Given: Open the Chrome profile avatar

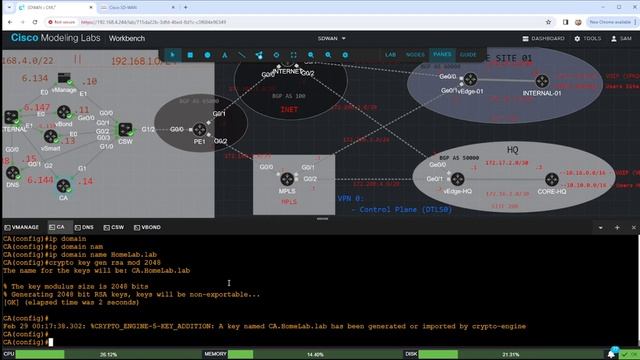Looking at the screenshot, I should click(578, 22).
